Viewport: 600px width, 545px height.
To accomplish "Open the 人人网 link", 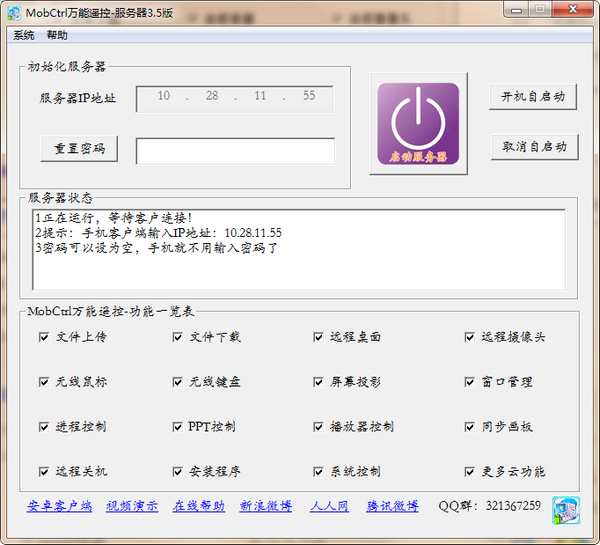I will 329,506.
